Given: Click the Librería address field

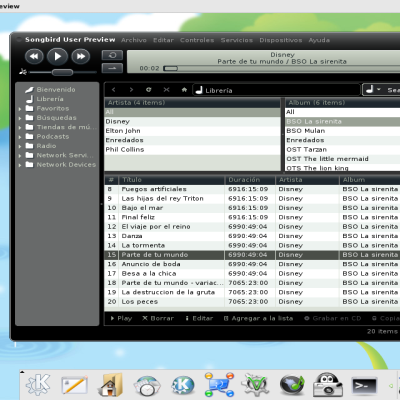Looking at the screenshot, I should 276,90.
